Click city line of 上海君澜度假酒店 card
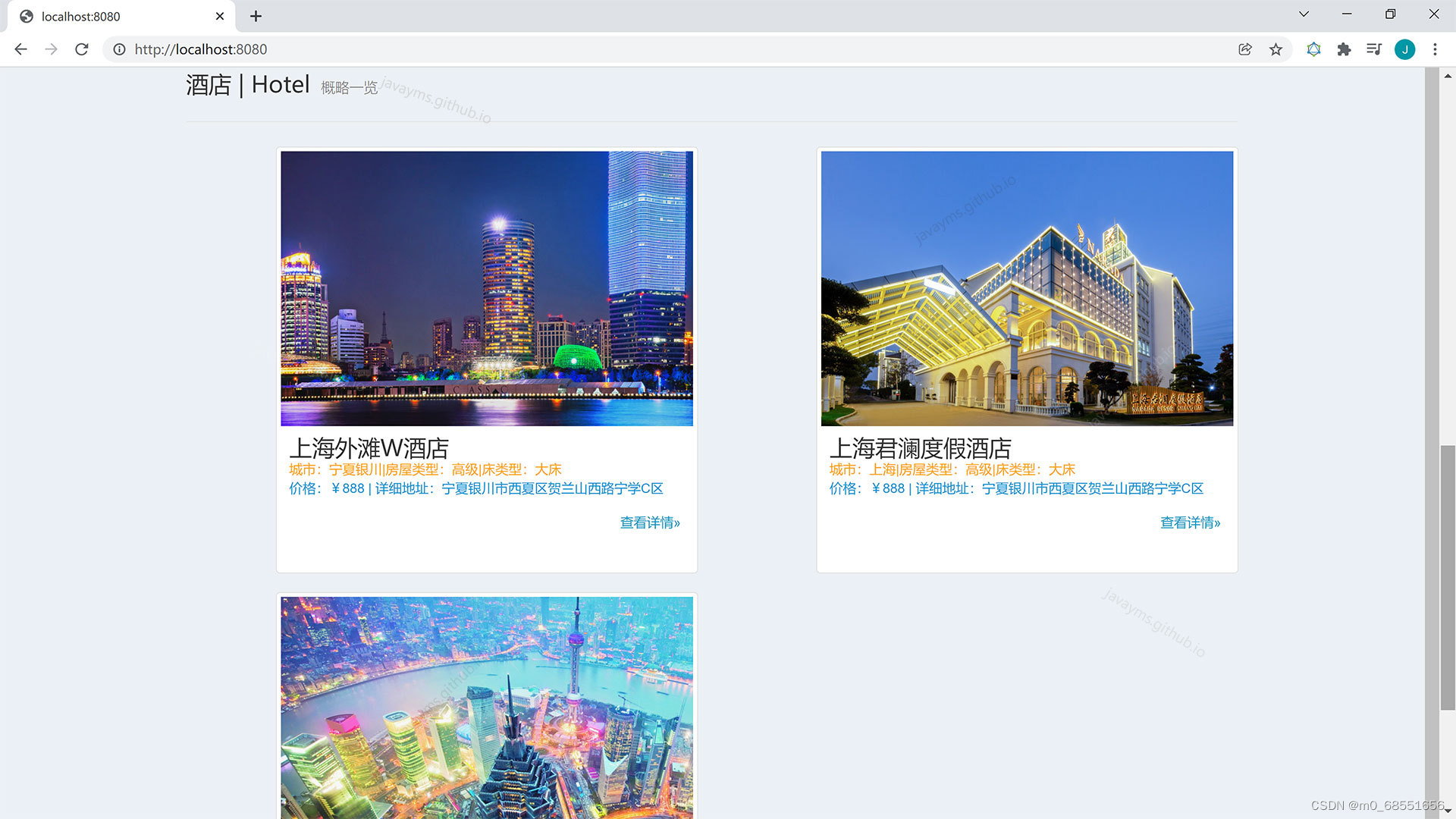 [x=952, y=469]
